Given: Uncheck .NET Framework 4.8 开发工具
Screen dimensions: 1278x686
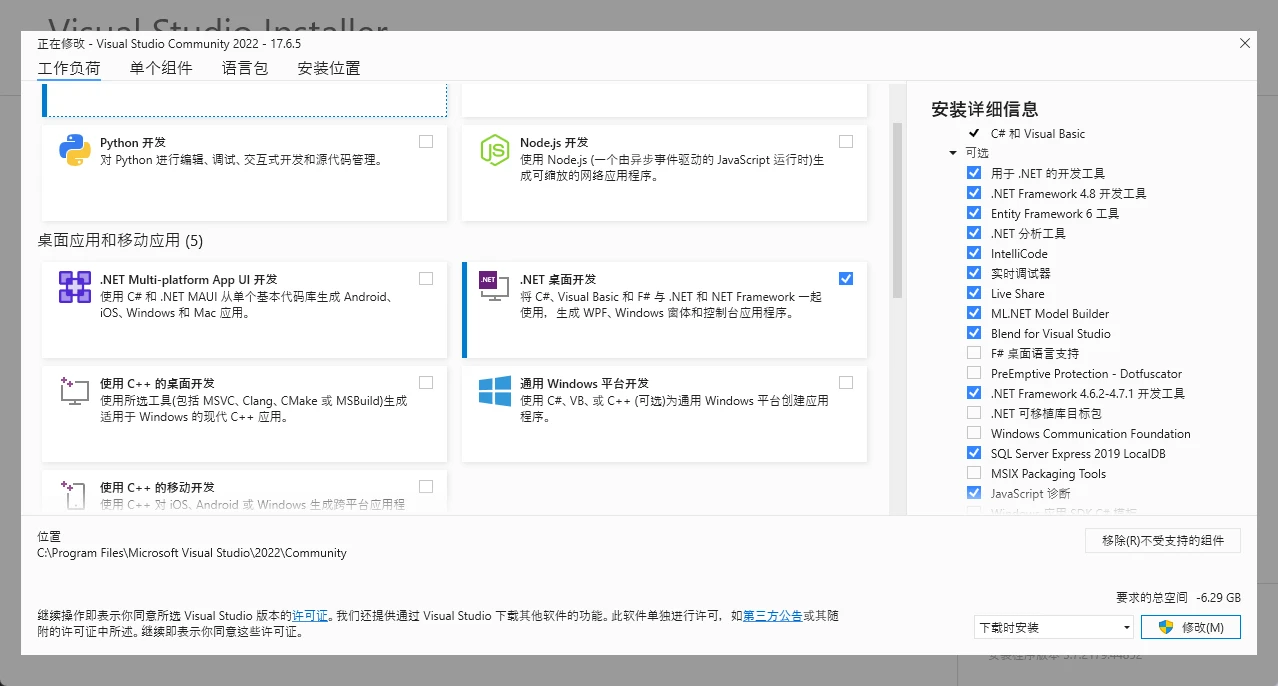Looking at the screenshot, I should [x=974, y=193].
